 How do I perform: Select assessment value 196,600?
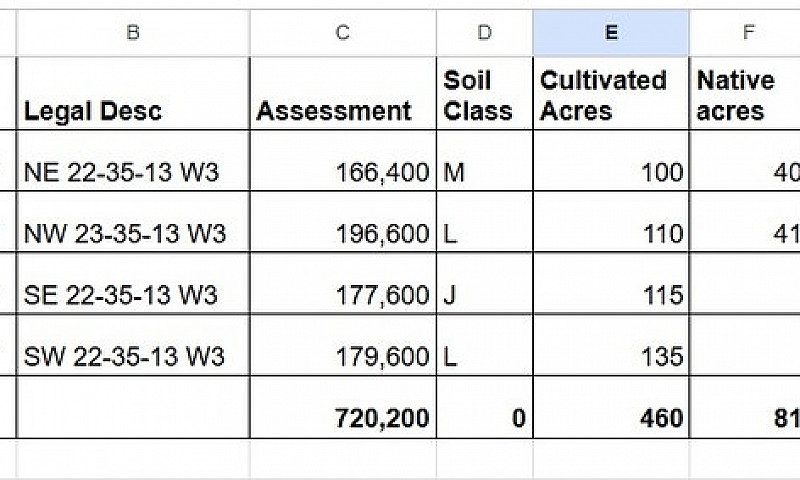point(343,222)
